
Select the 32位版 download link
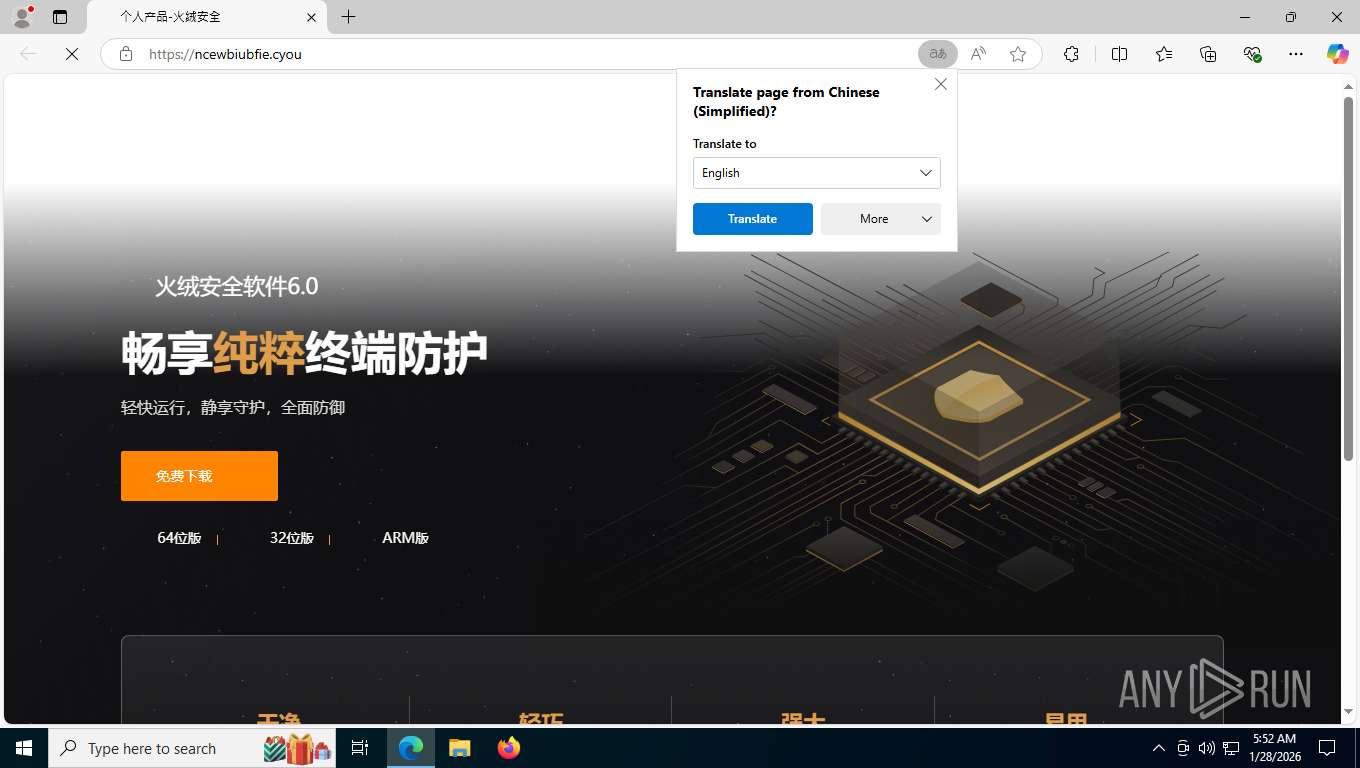click(x=291, y=538)
